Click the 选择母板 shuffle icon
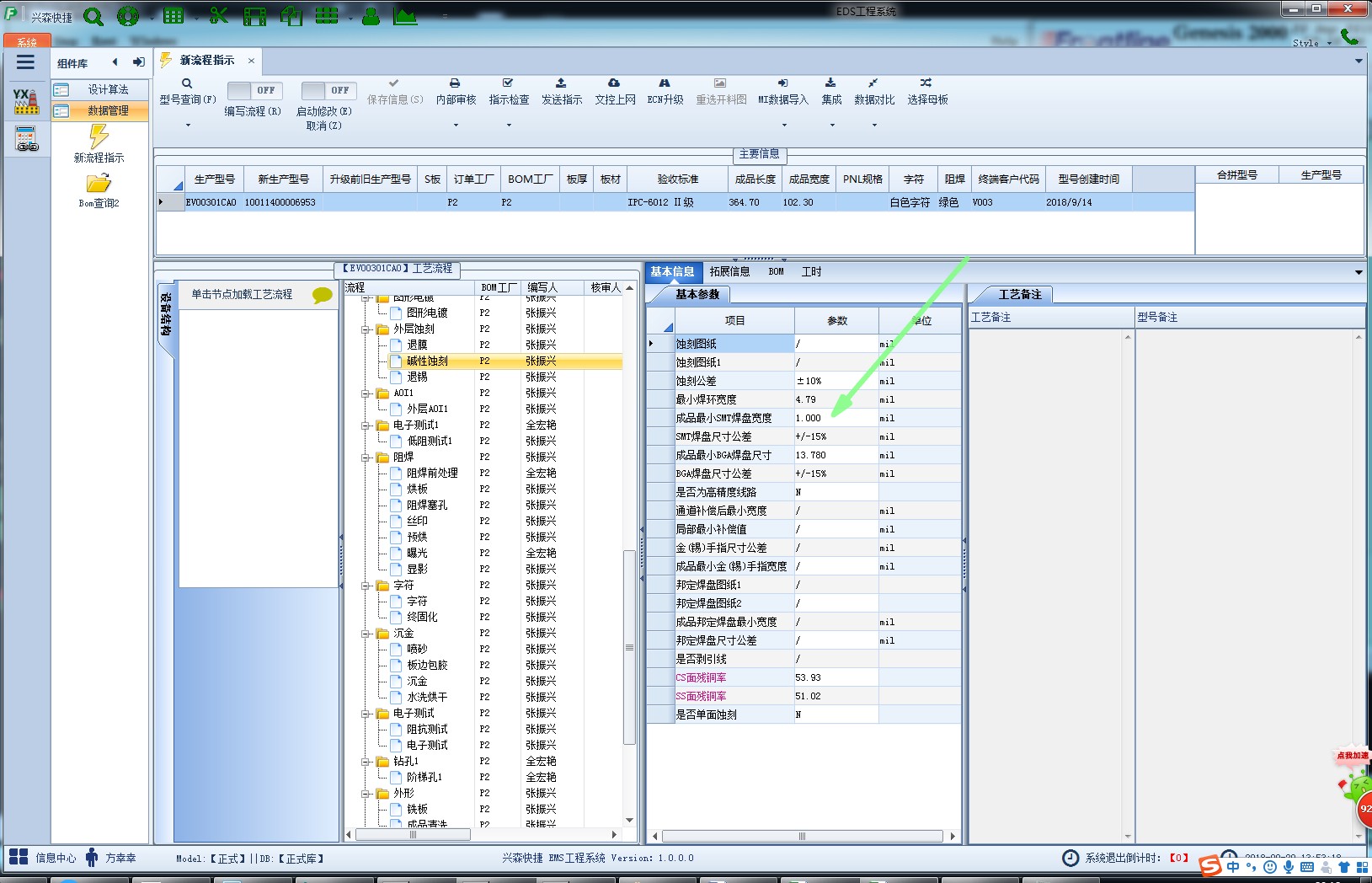 tap(926, 83)
